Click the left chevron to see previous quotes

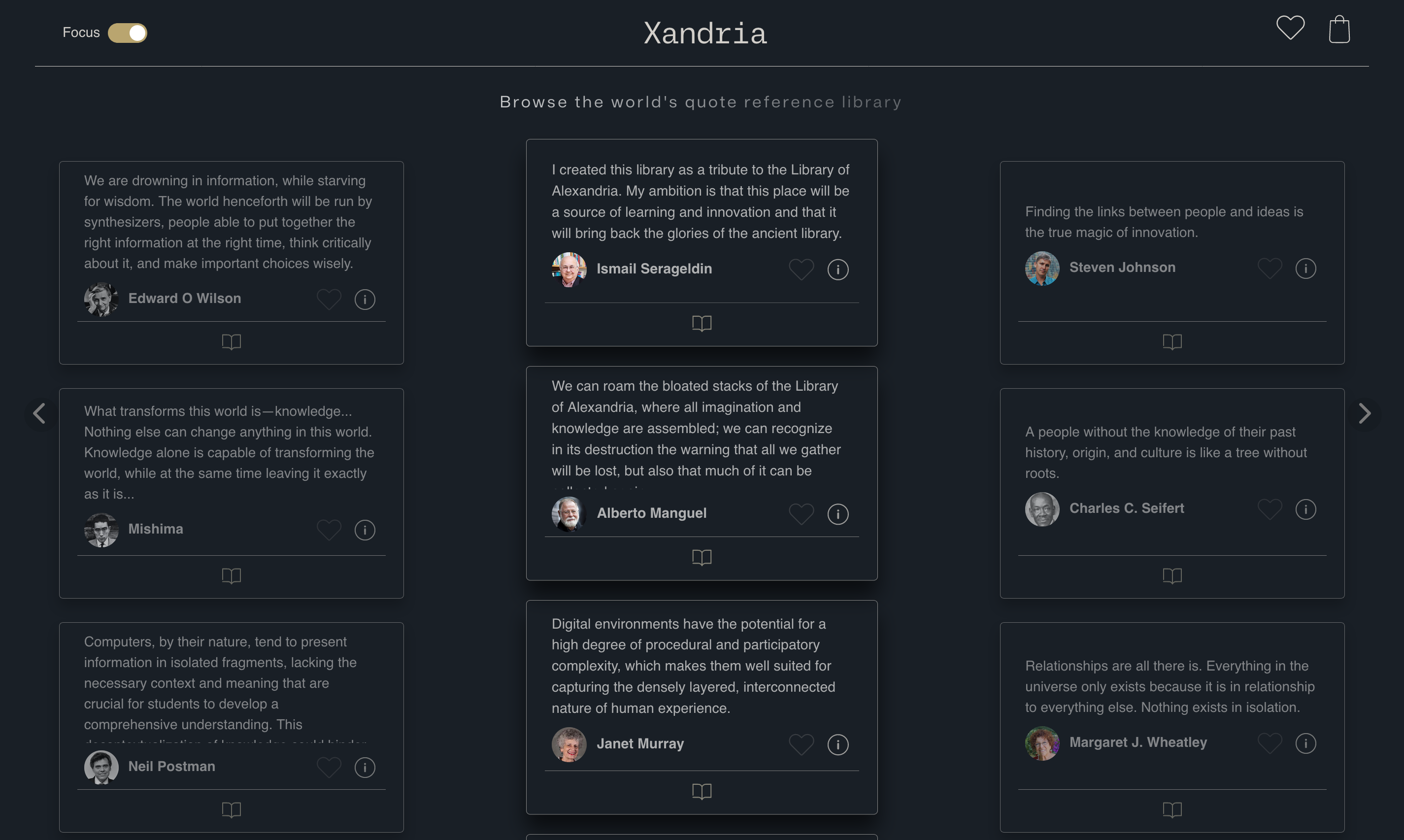point(39,414)
